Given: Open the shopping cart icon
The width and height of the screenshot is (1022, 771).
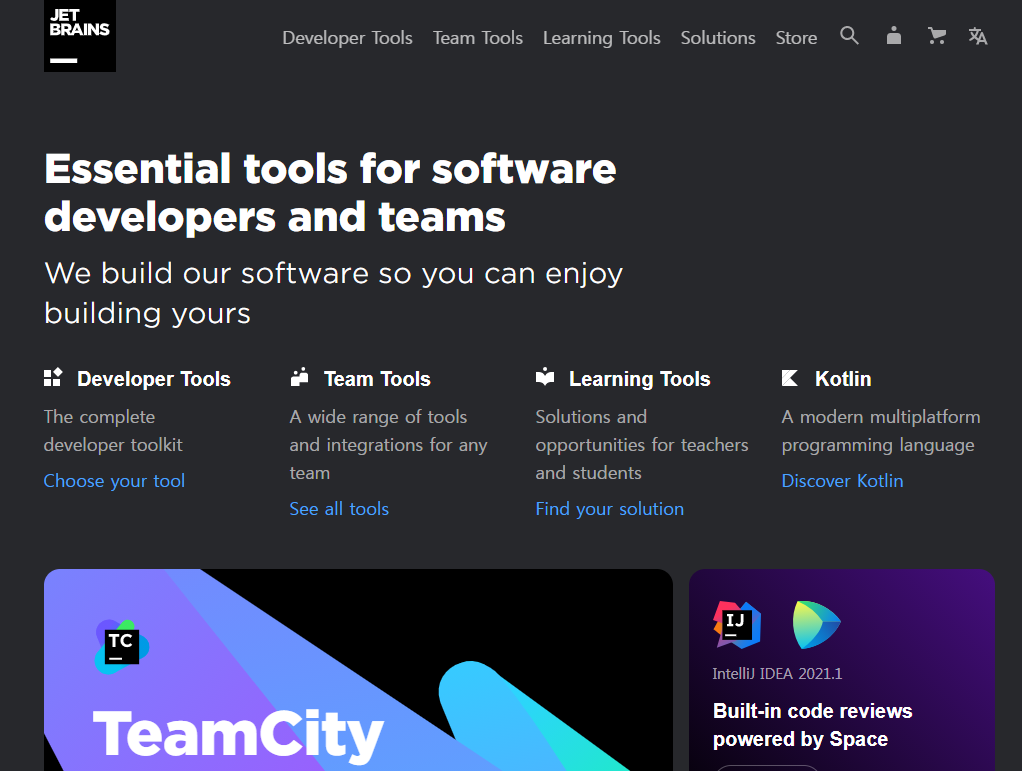Looking at the screenshot, I should 937,35.
